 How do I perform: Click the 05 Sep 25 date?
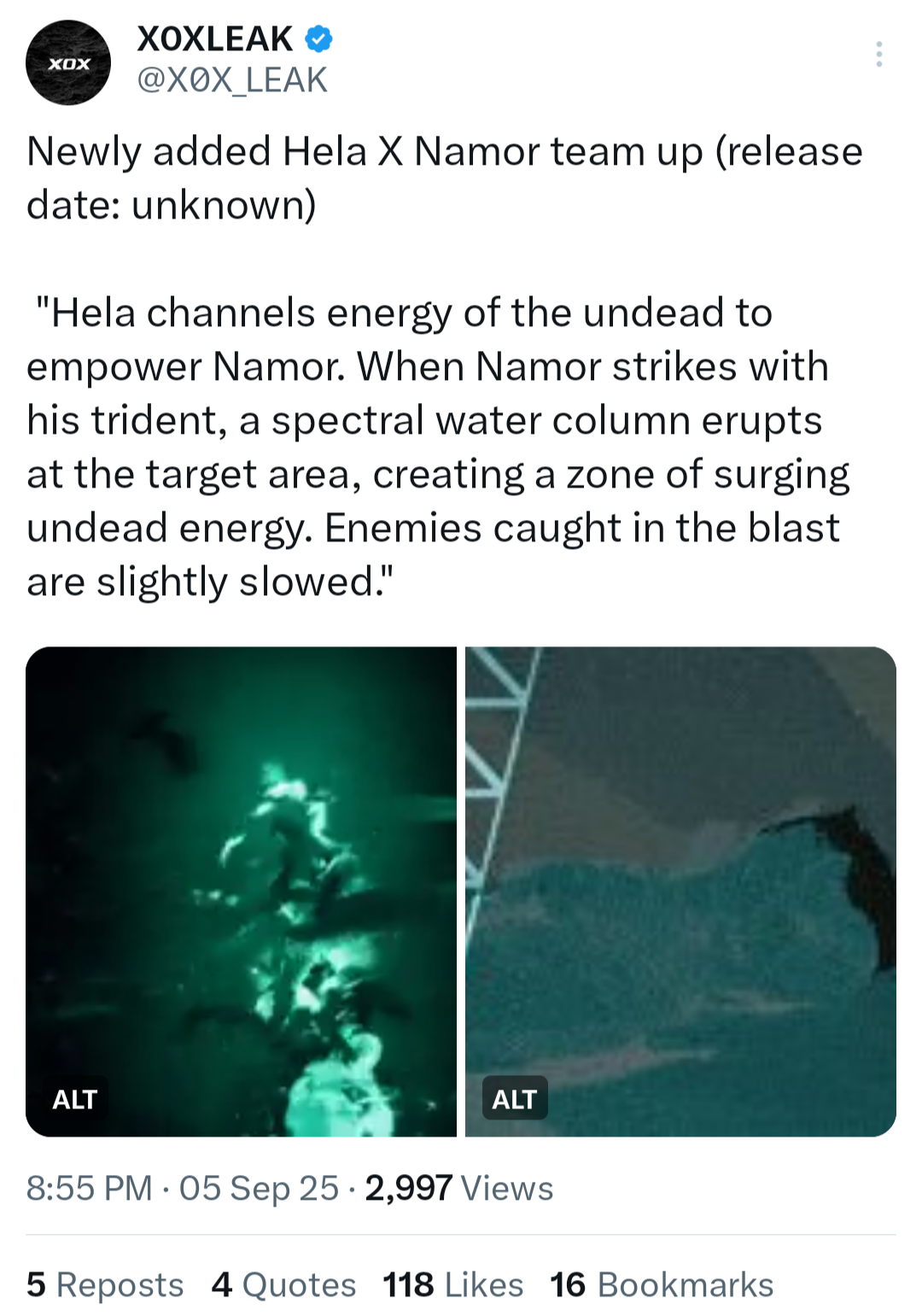259,1189
